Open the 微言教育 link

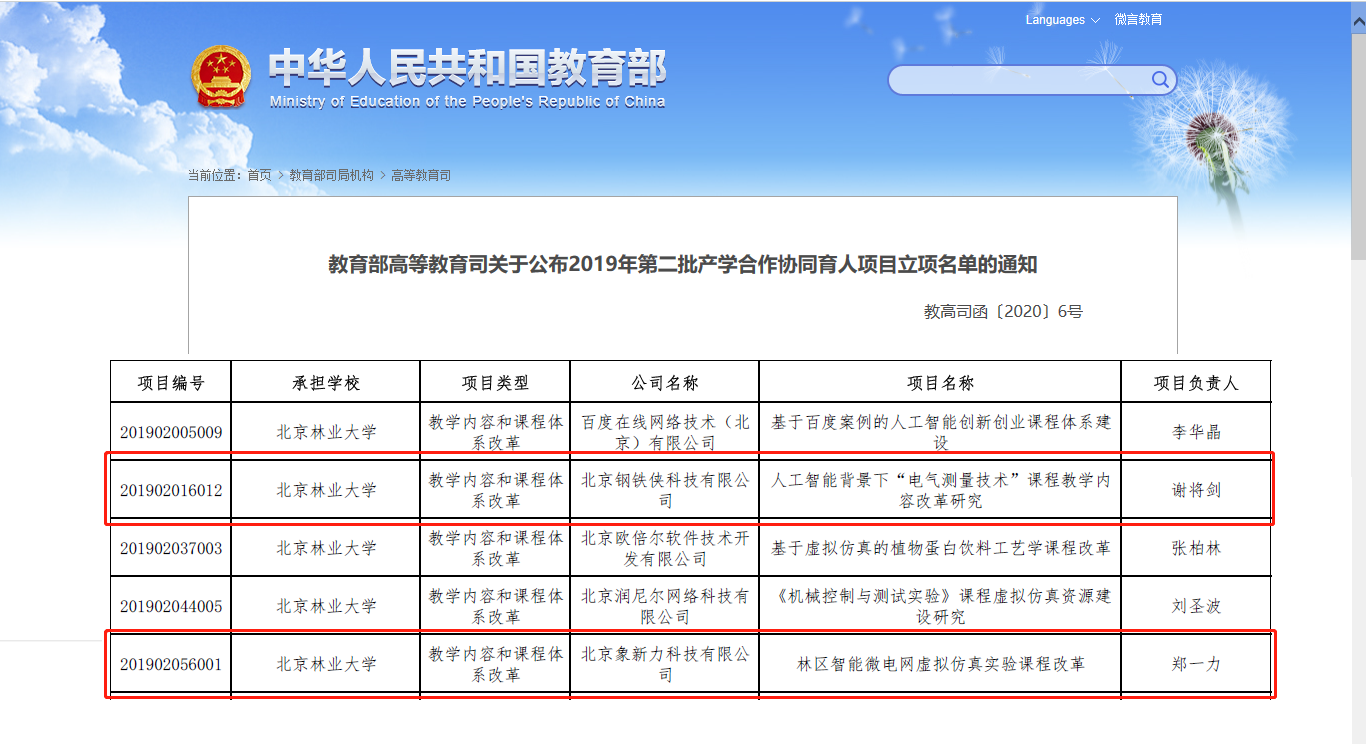coord(1138,20)
